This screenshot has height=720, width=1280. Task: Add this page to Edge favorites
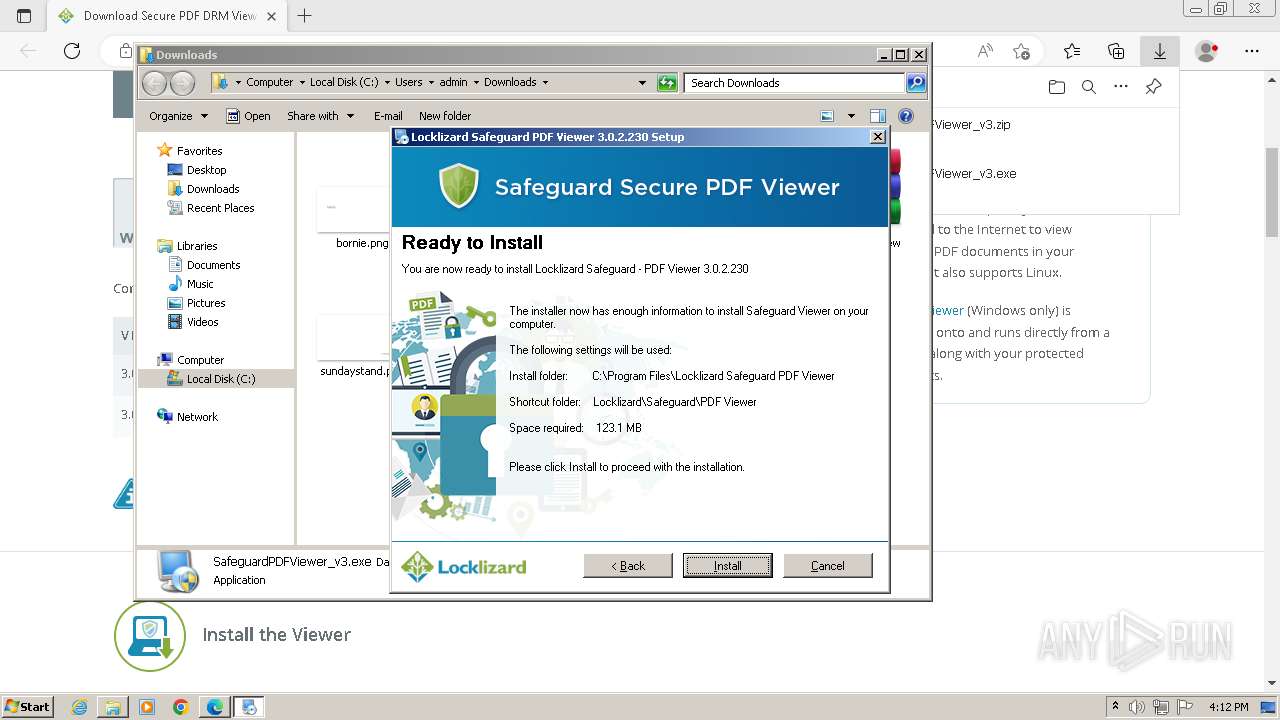(1021, 51)
